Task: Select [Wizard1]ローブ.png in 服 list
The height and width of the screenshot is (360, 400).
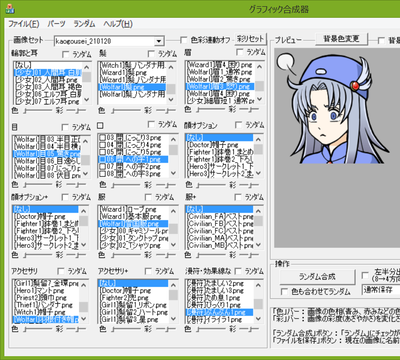Action: click(133, 209)
